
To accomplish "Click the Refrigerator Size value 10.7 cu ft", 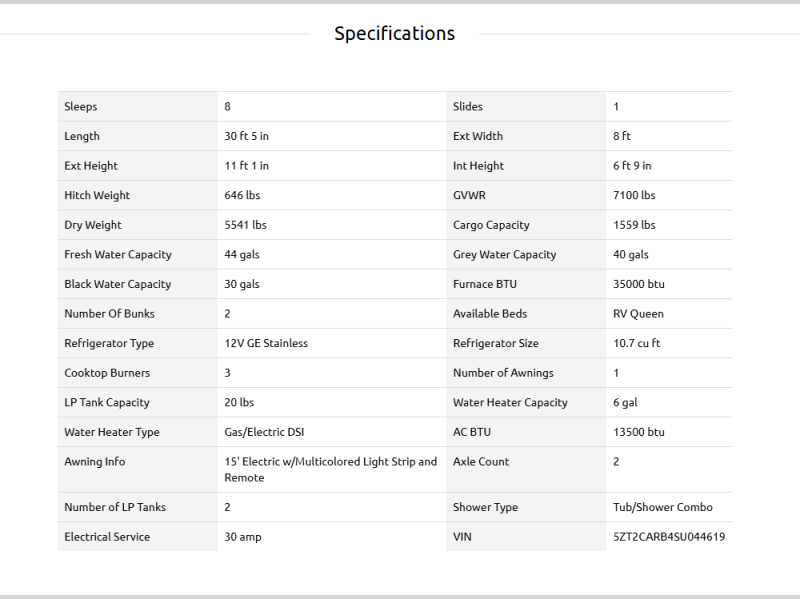I will coord(636,343).
